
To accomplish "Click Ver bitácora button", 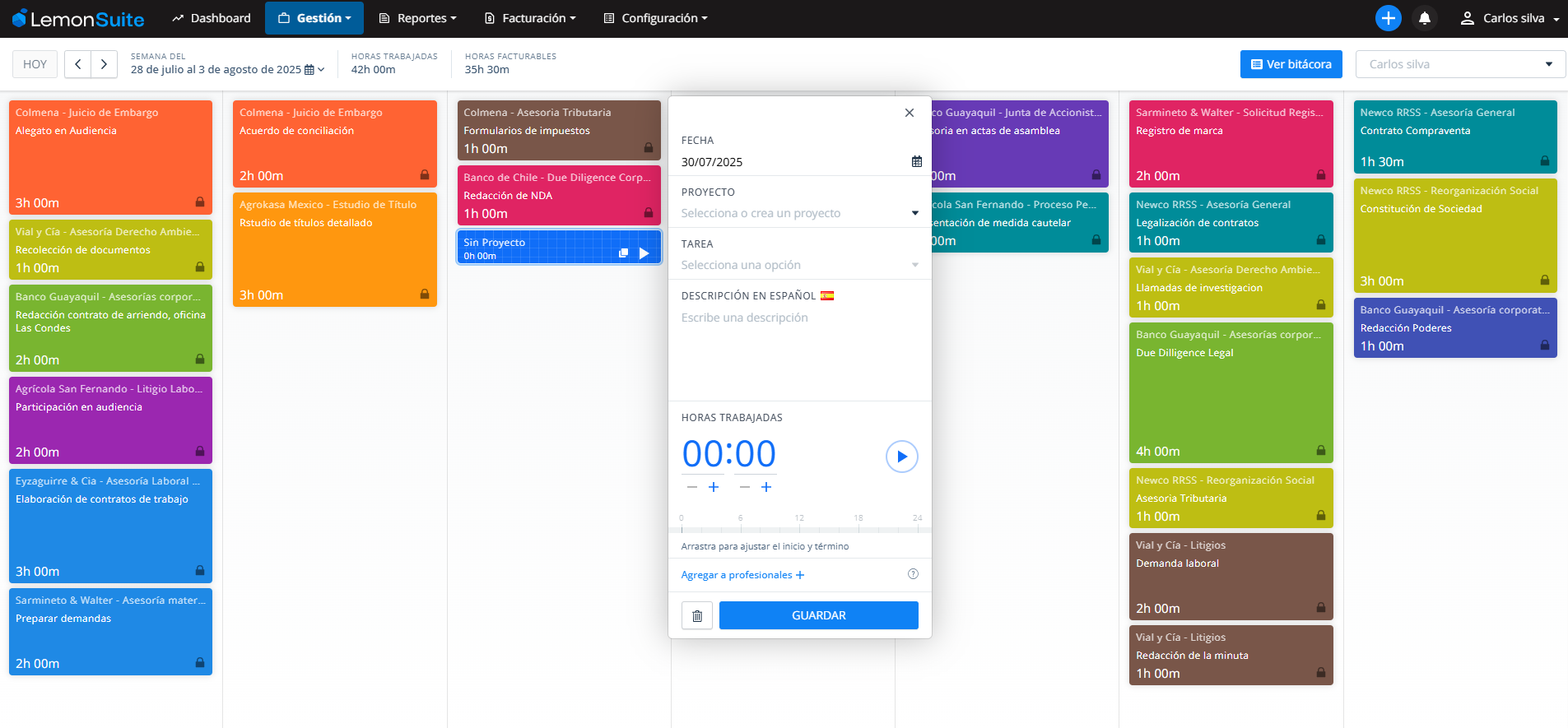I will tap(1291, 64).
